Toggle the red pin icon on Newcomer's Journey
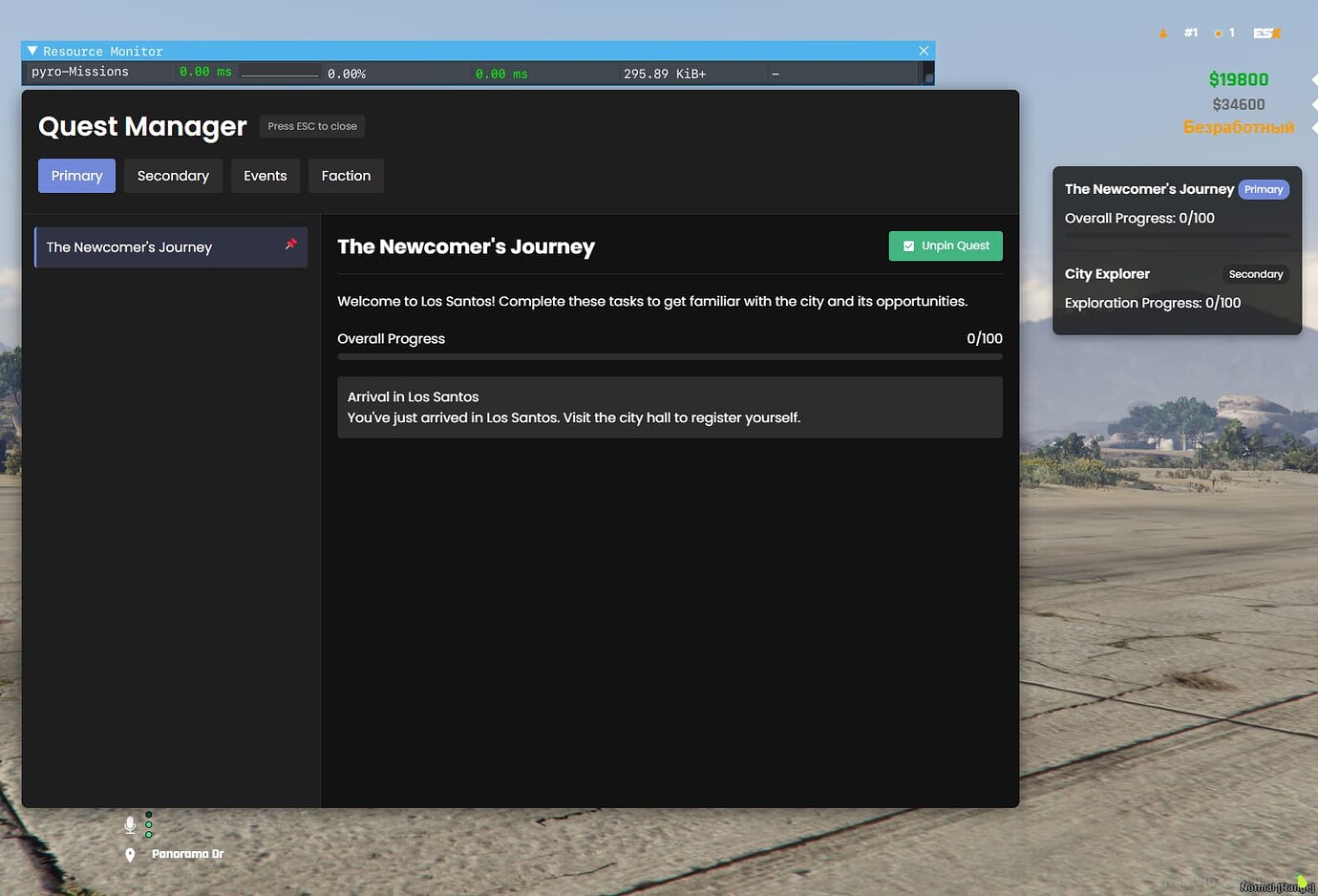Image resolution: width=1318 pixels, height=896 pixels. [x=291, y=245]
